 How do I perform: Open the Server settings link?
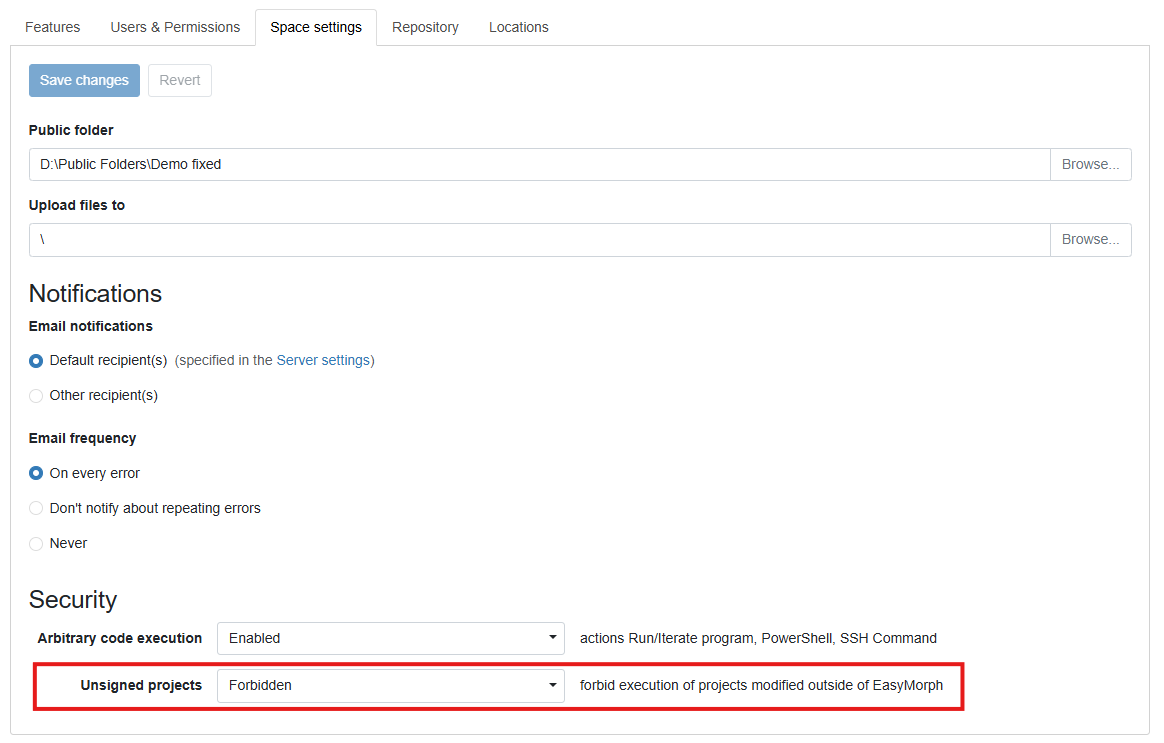pyautogui.click(x=323, y=360)
